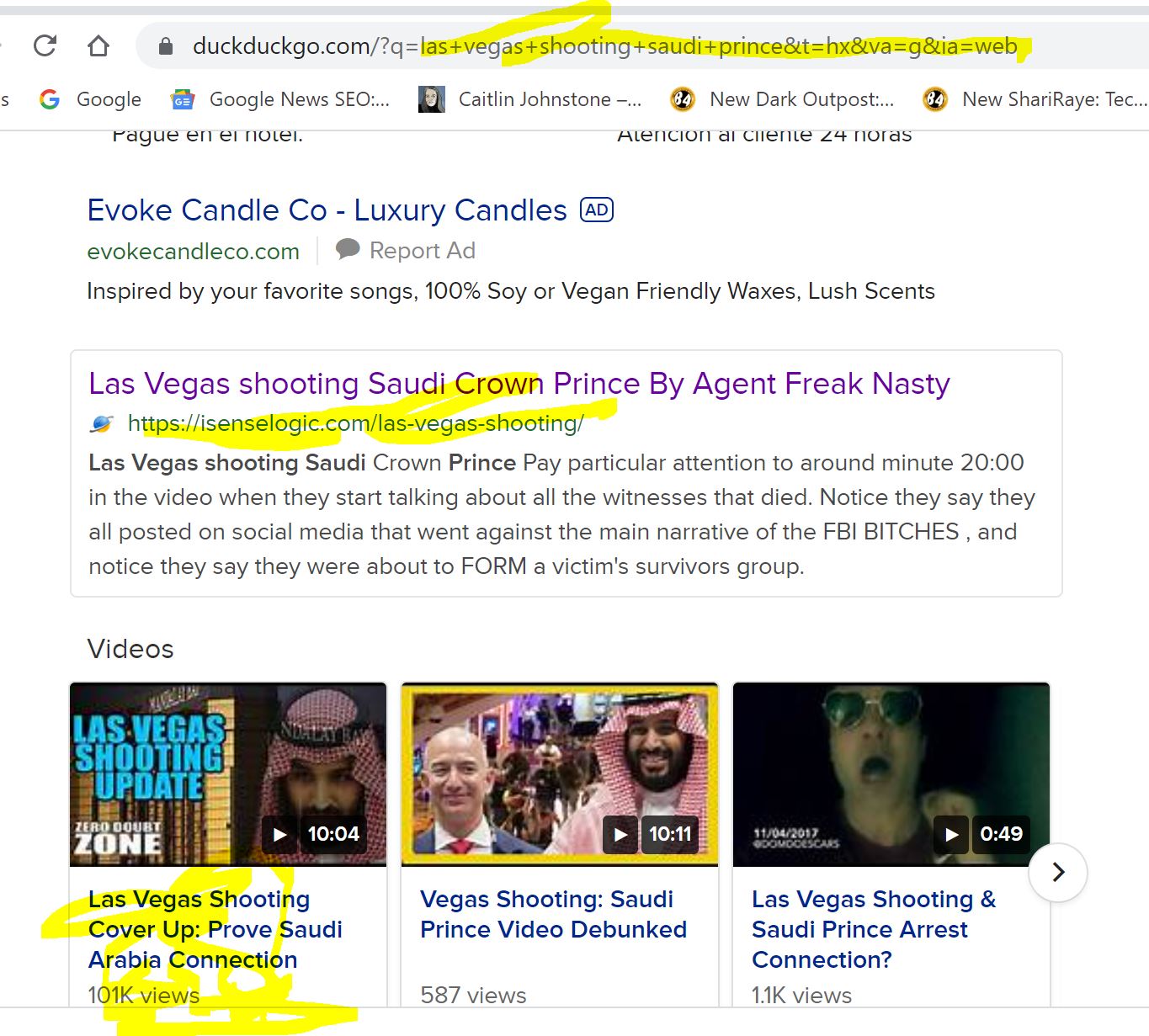View site security via the padlock icon
The height and width of the screenshot is (1036, 1149).
pos(166,45)
